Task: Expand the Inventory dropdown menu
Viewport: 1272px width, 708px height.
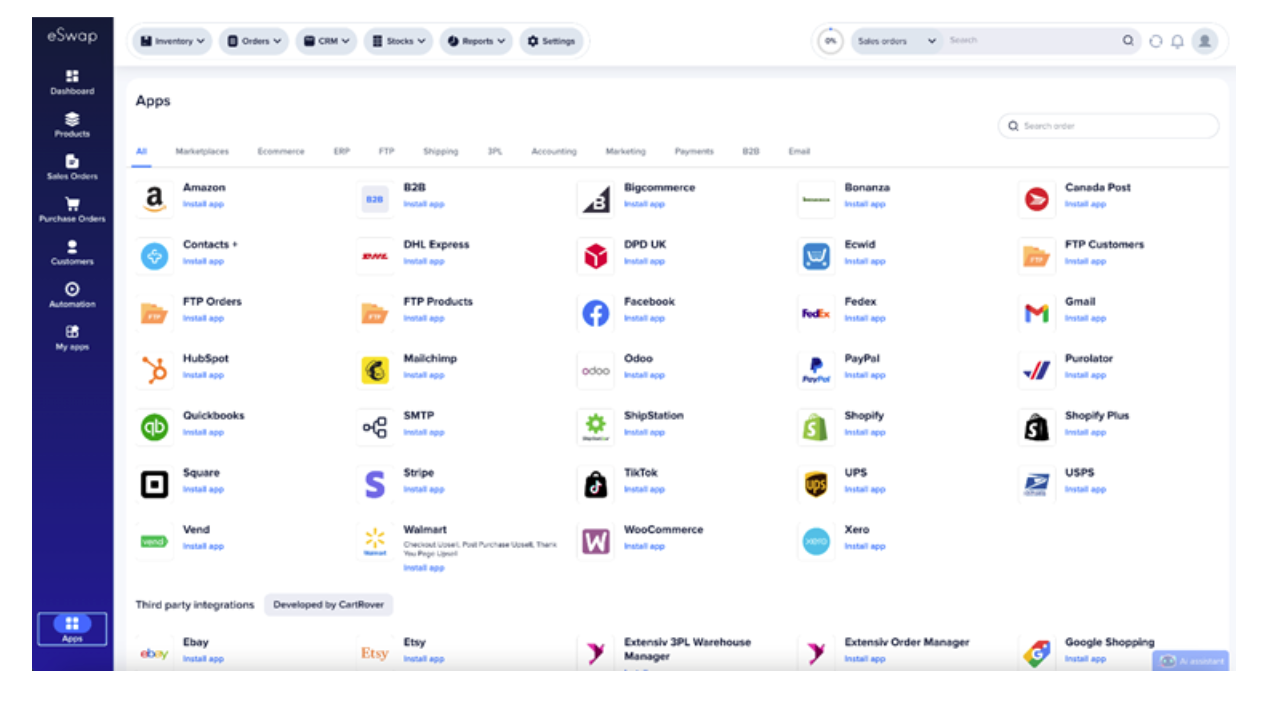Action: pyautogui.click(x=173, y=41)
